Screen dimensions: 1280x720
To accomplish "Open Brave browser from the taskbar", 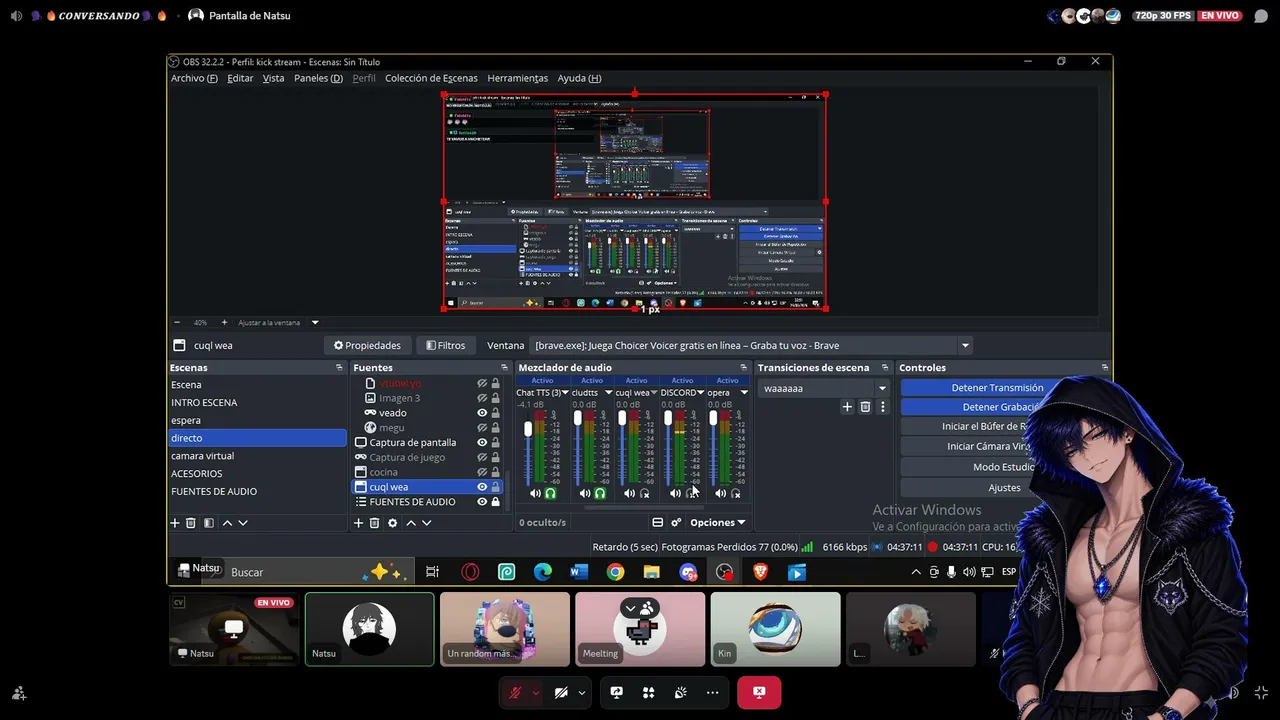I will pyautogui.click(x=760, y=572).
